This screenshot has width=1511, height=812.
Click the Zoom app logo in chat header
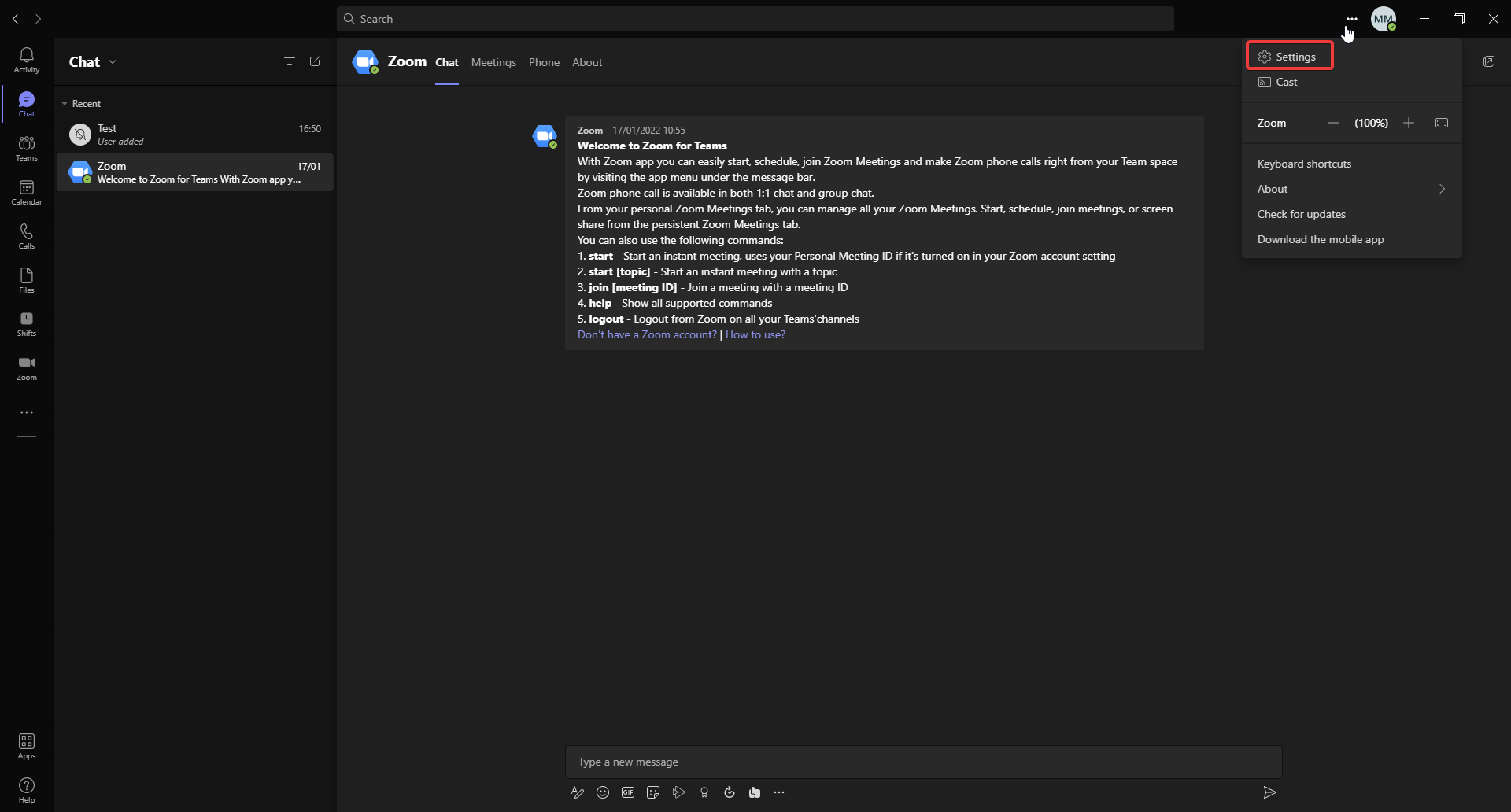[365, 62]
